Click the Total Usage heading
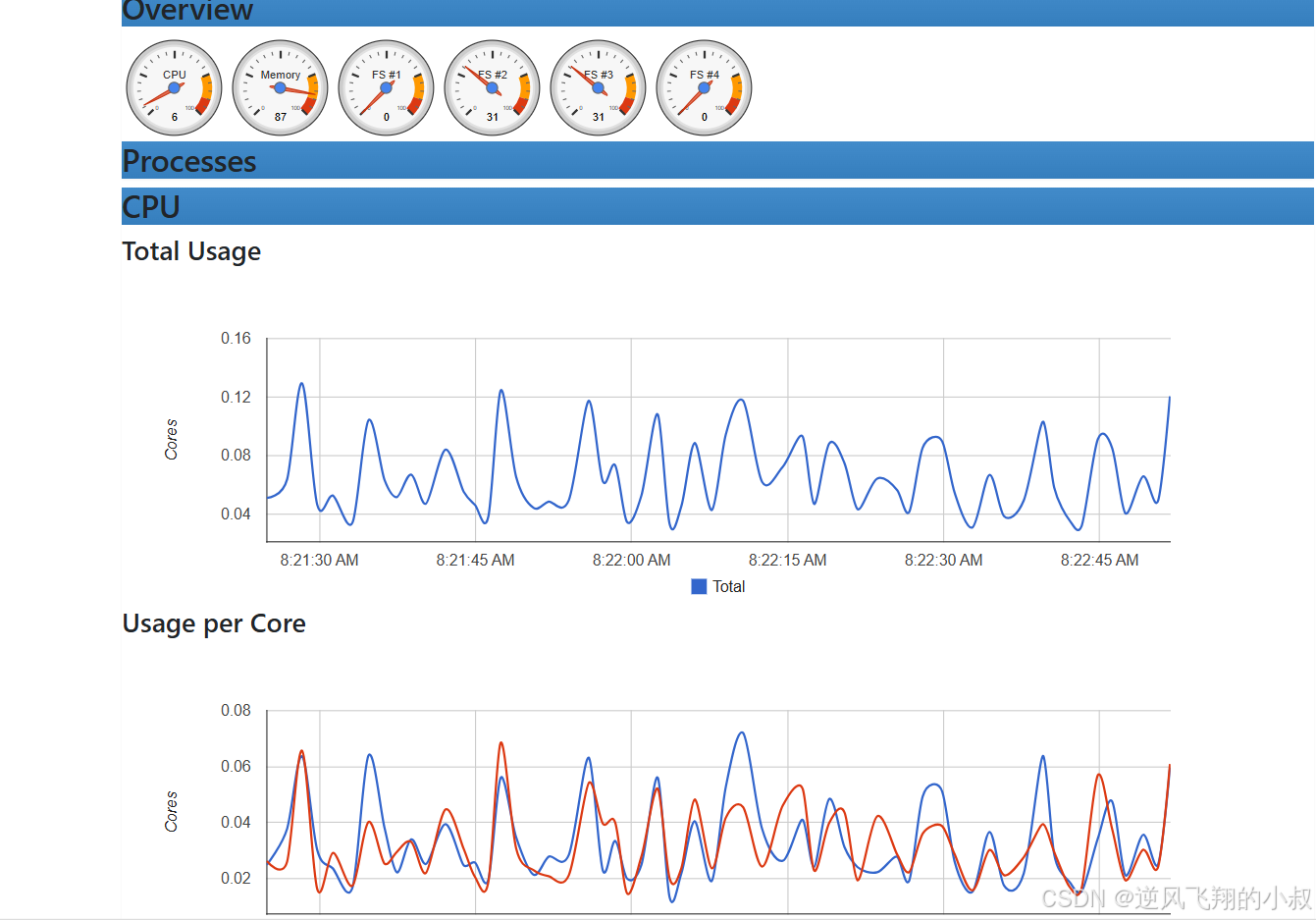 click(x=191, y=251)
